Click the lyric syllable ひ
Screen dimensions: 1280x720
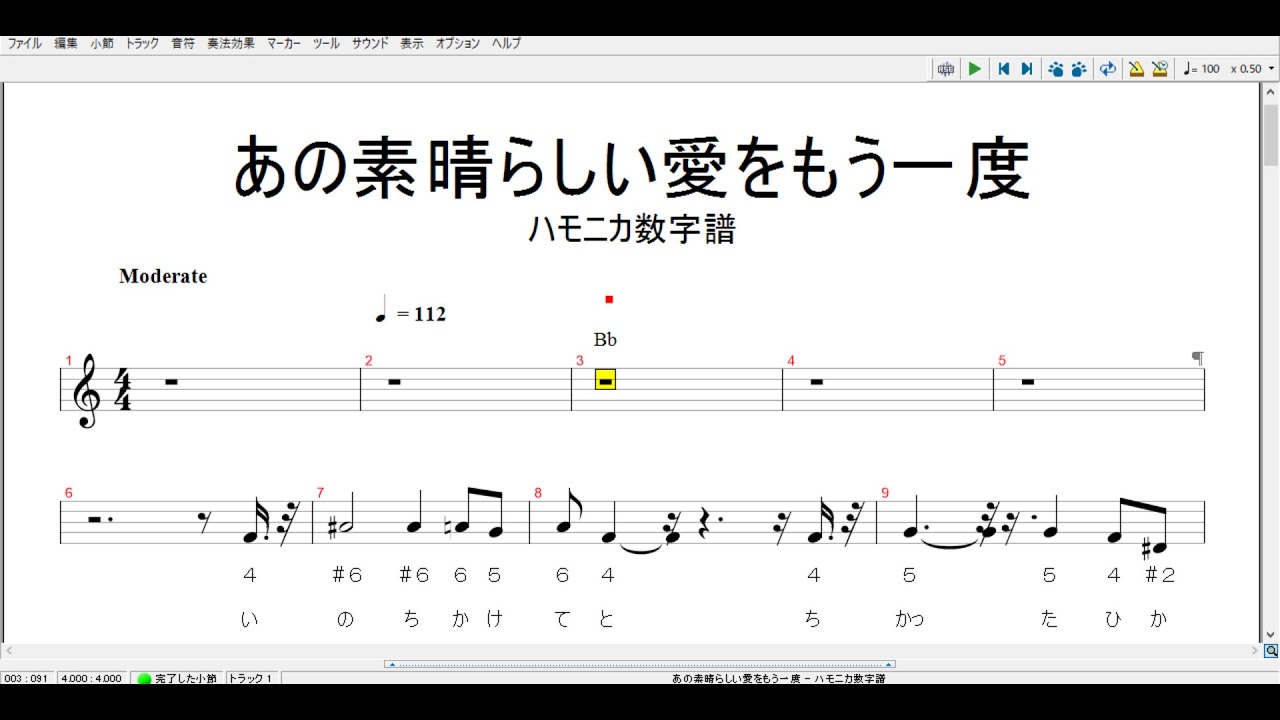click(x=1114, y=619)
